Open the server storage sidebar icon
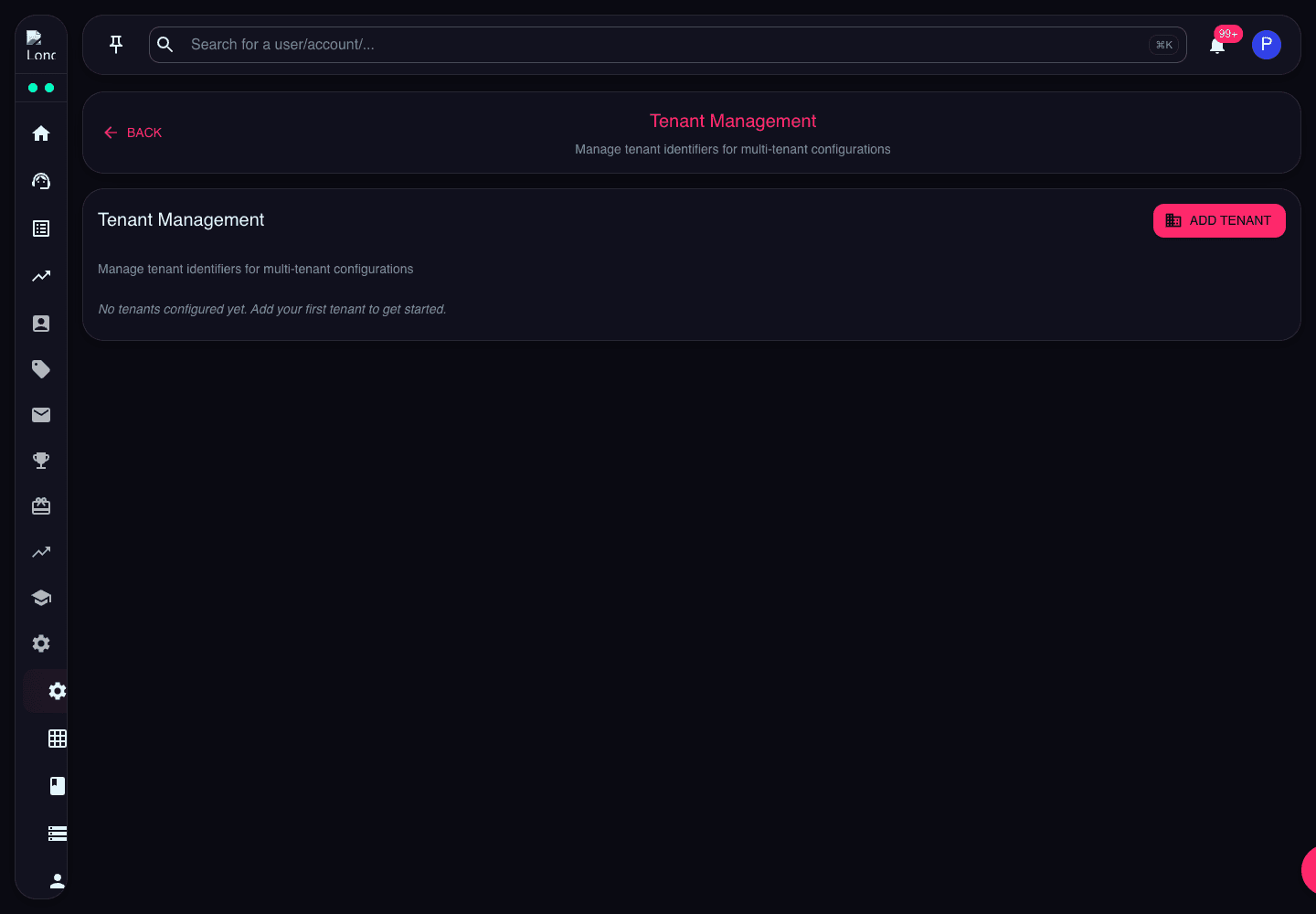Screen dimensions: 1316x914 point(58,834)
